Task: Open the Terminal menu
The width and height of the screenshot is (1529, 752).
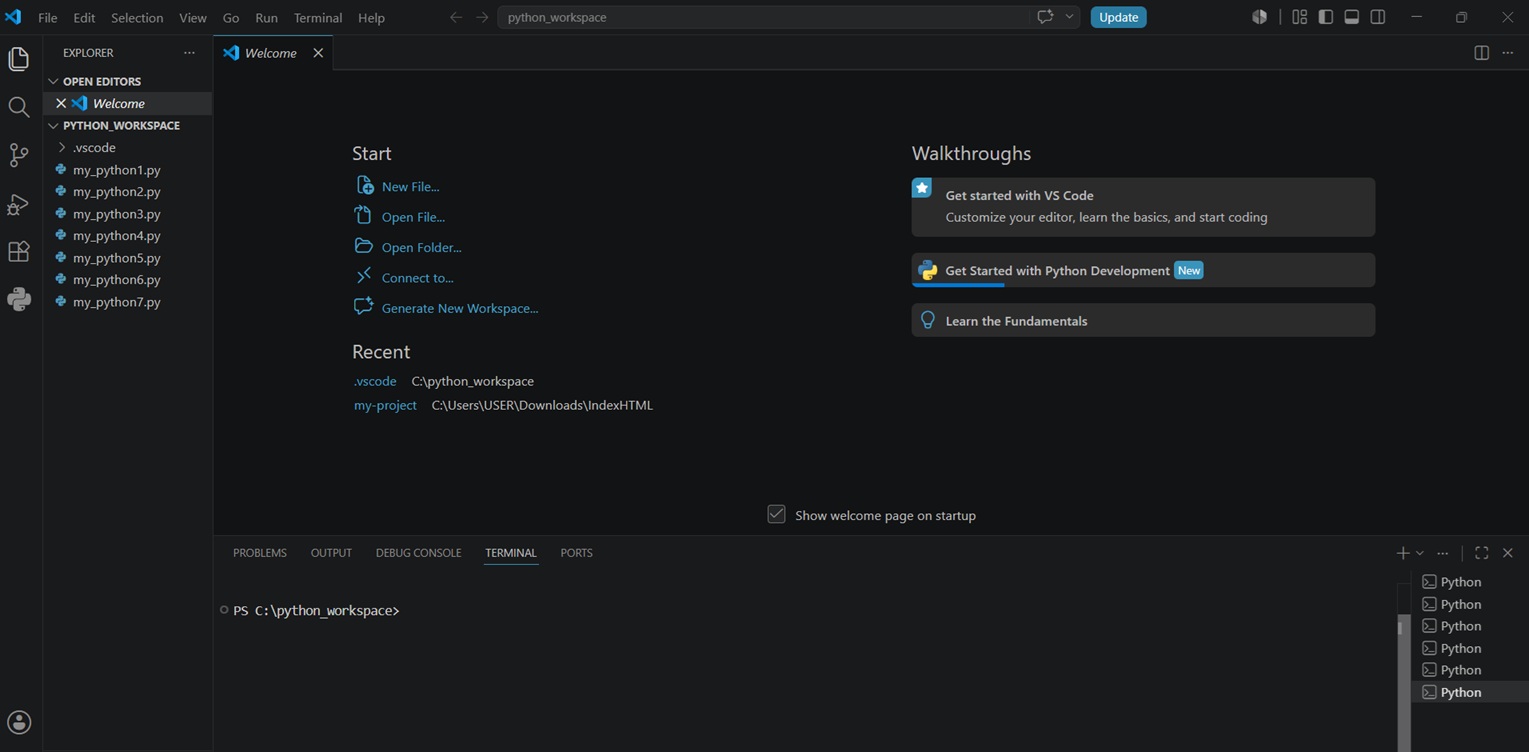Action: (318, 17)
